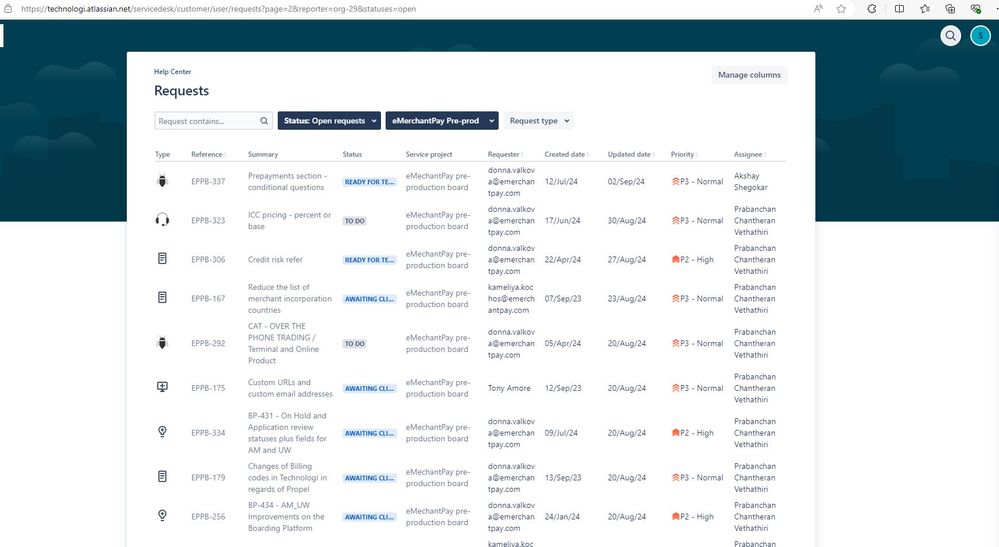The image size is (999, 547).
Task: Open ICC pricing - percent or base summary
Action: (289, 220)
